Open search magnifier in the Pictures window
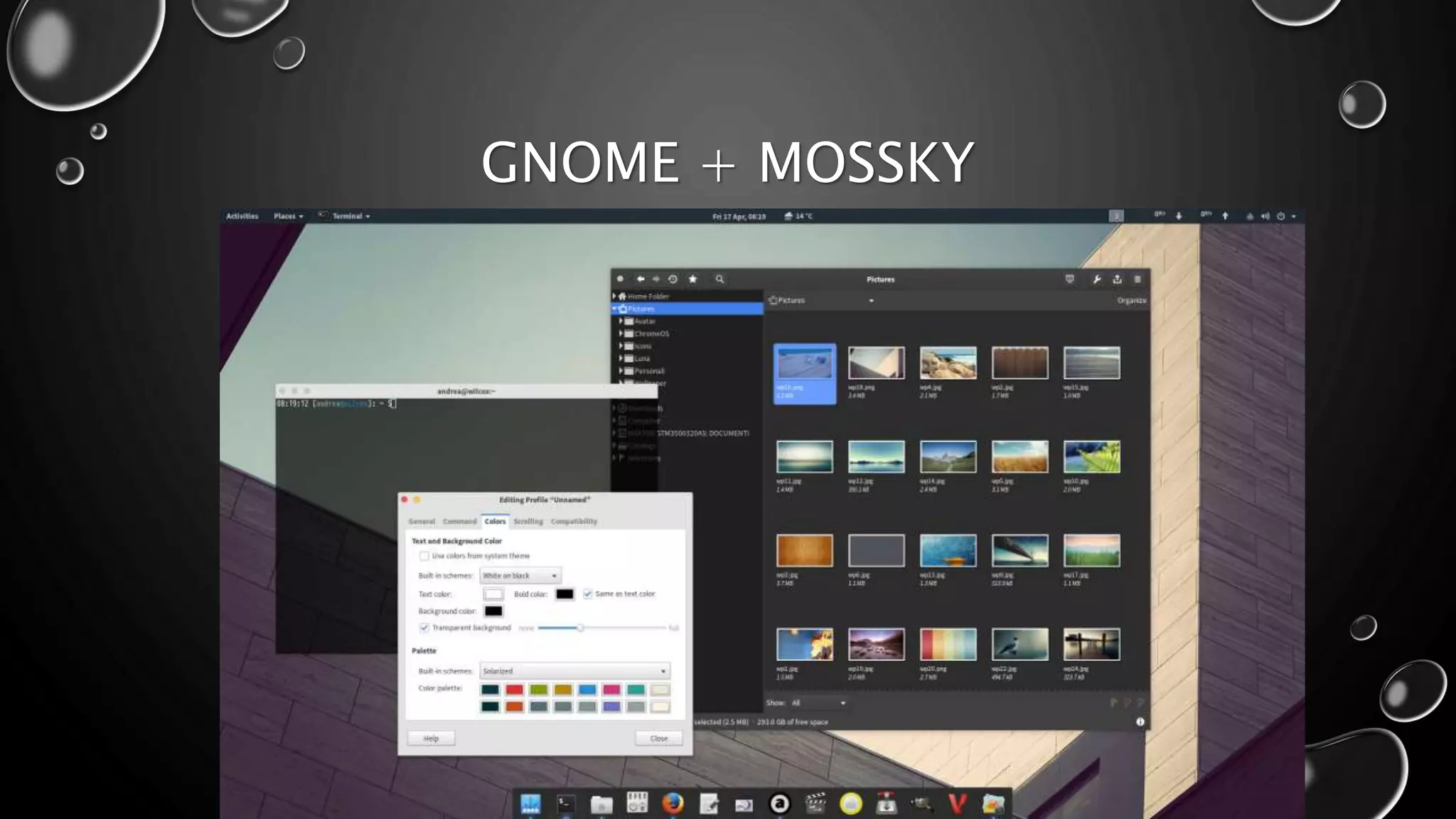Image resolution: width=1456 pixels, height=819 pixels. click(719, 279)
